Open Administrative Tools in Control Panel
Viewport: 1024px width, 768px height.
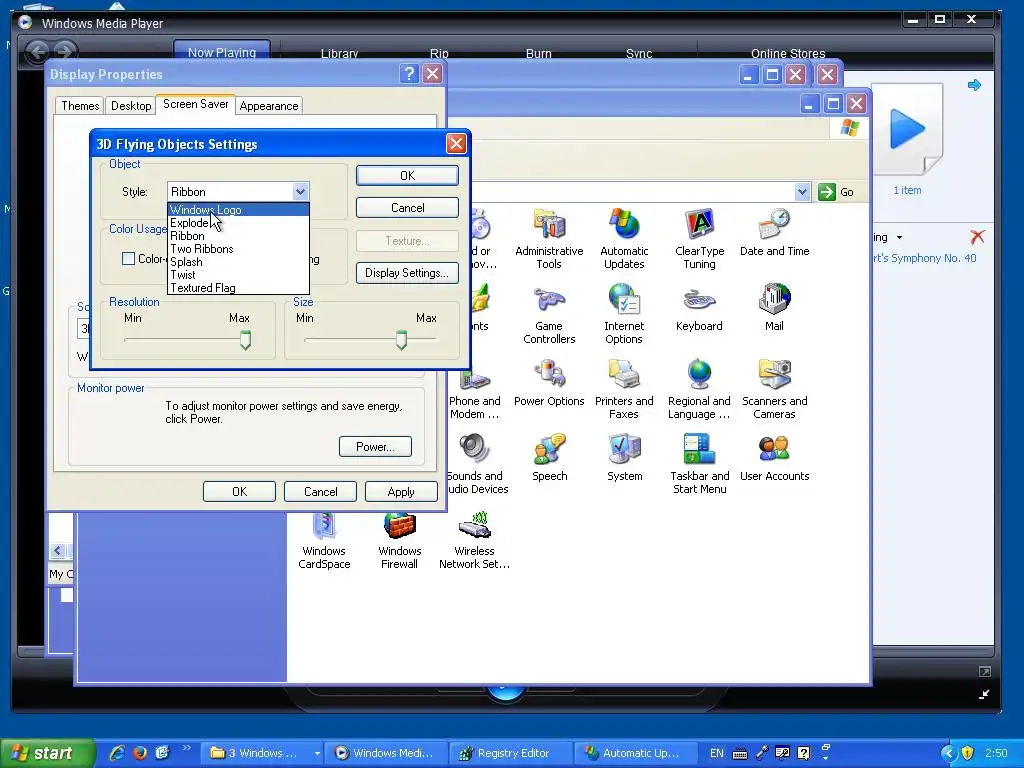(549, 238)
